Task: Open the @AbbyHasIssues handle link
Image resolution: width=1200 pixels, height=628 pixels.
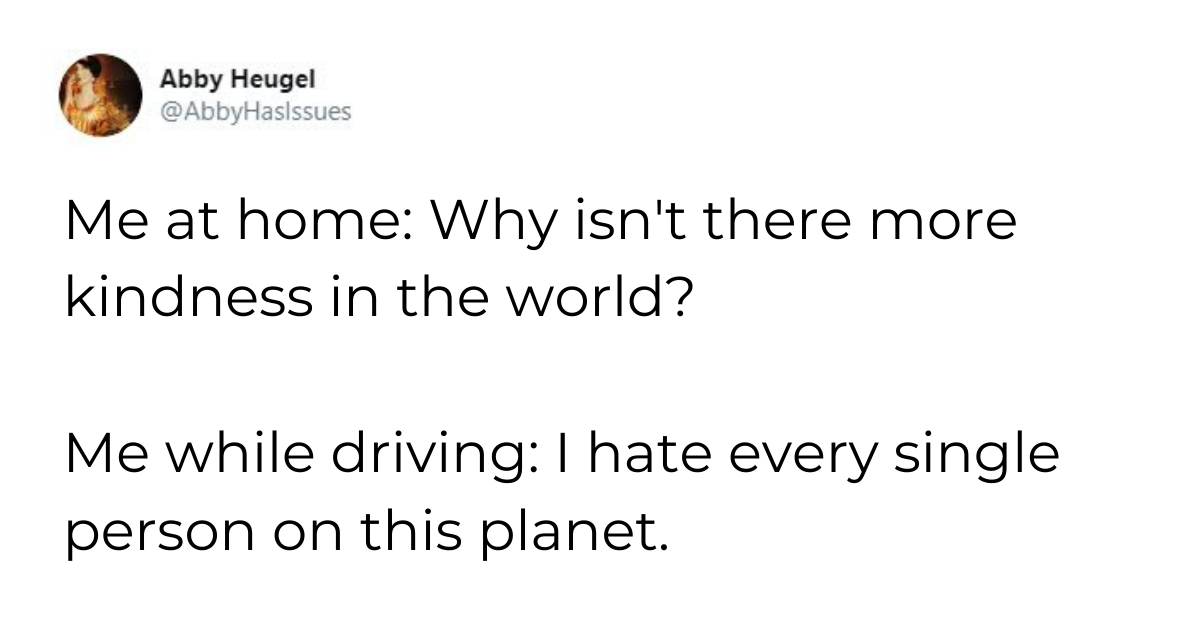Action: (x=255, y=112)
